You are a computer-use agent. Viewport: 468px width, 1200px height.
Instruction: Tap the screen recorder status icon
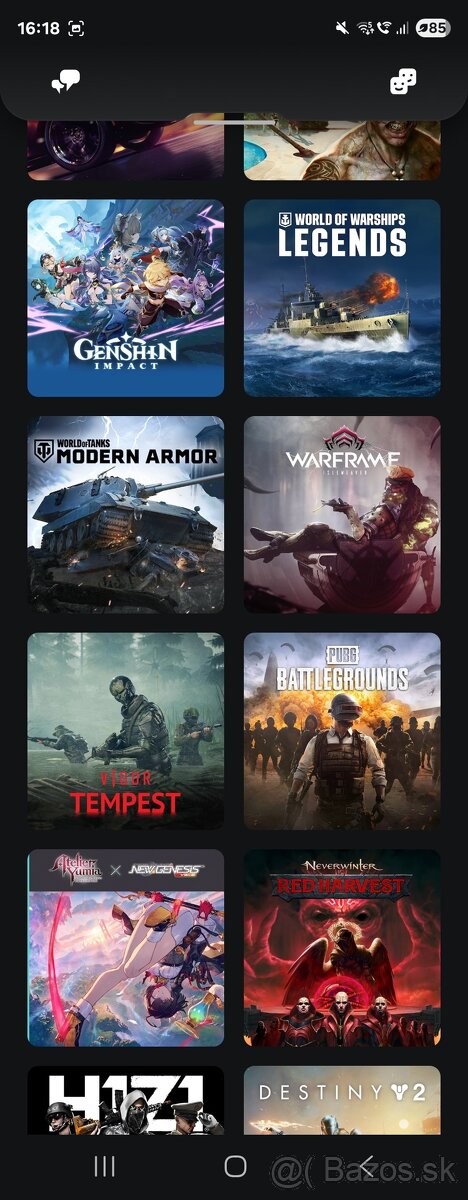click(77, 28)
